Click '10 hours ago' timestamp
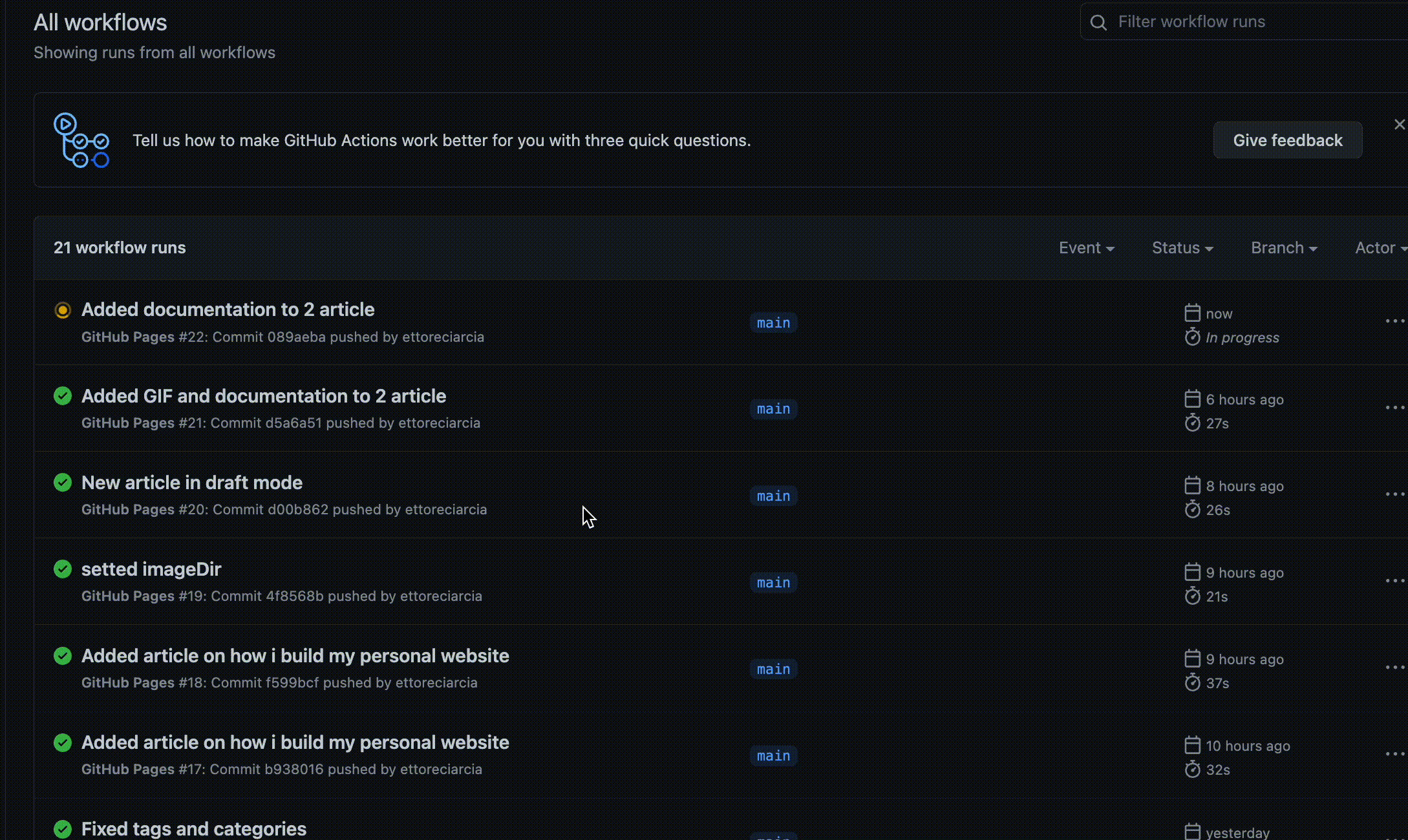 (1248, 746)
